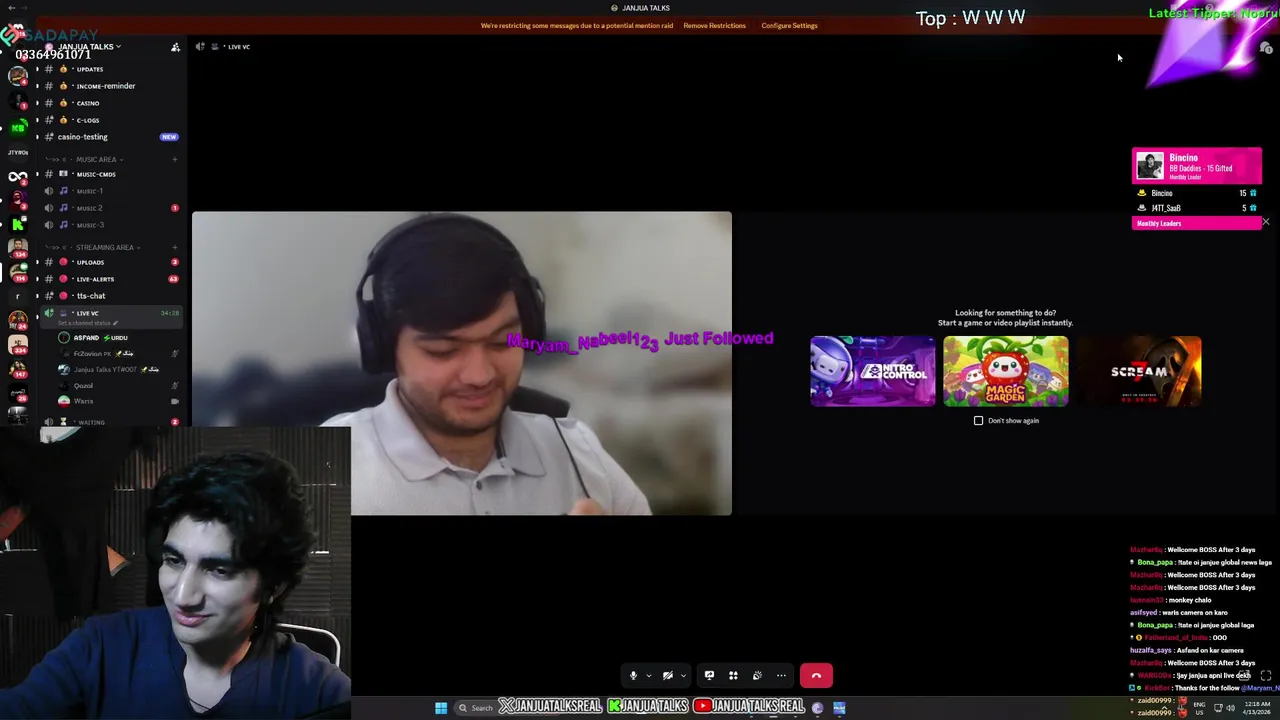
Task: Open the green KB server icon
Action: 18,127
